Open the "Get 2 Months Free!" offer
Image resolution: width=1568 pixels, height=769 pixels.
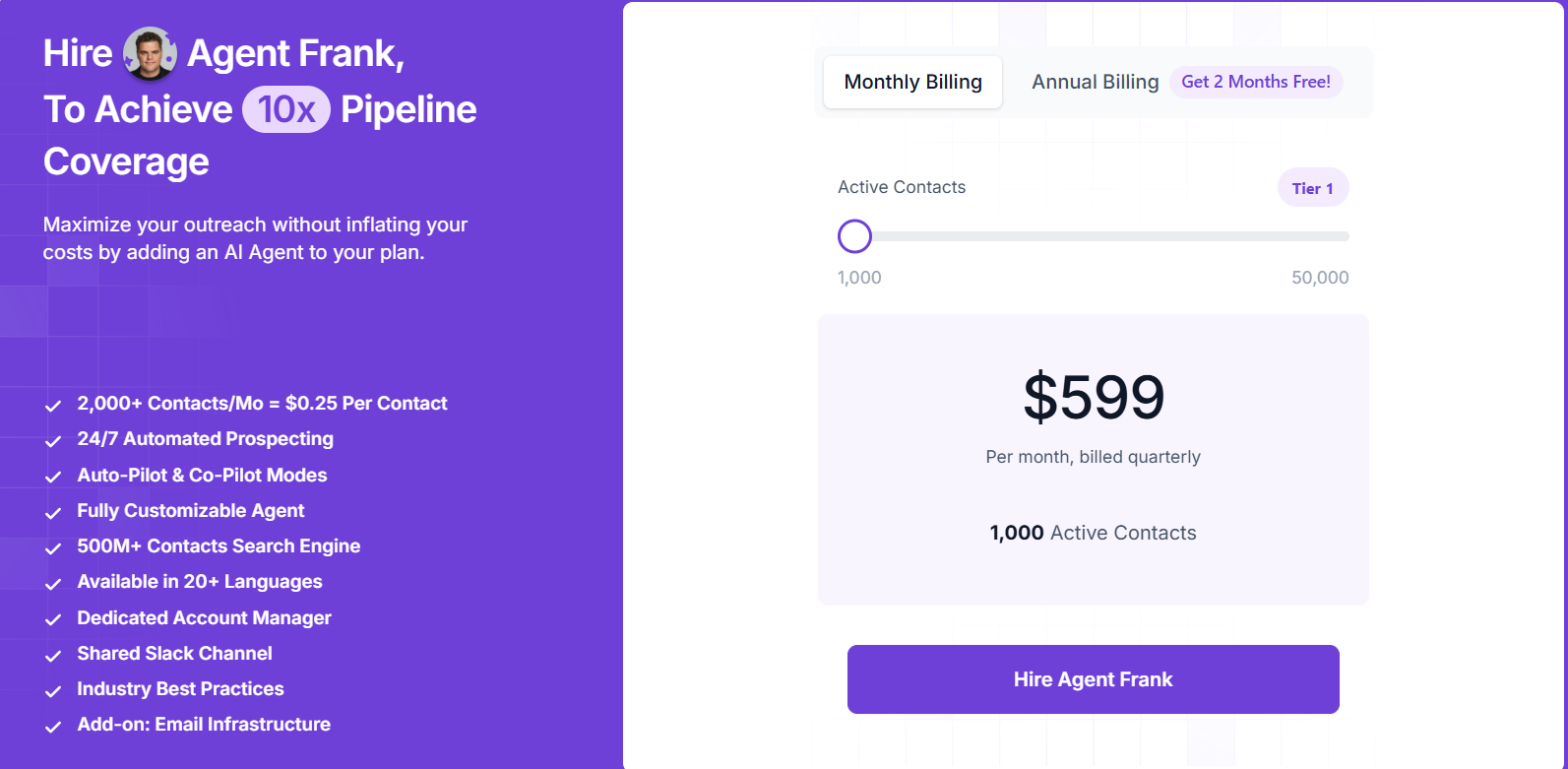[x=1256, y=82]
